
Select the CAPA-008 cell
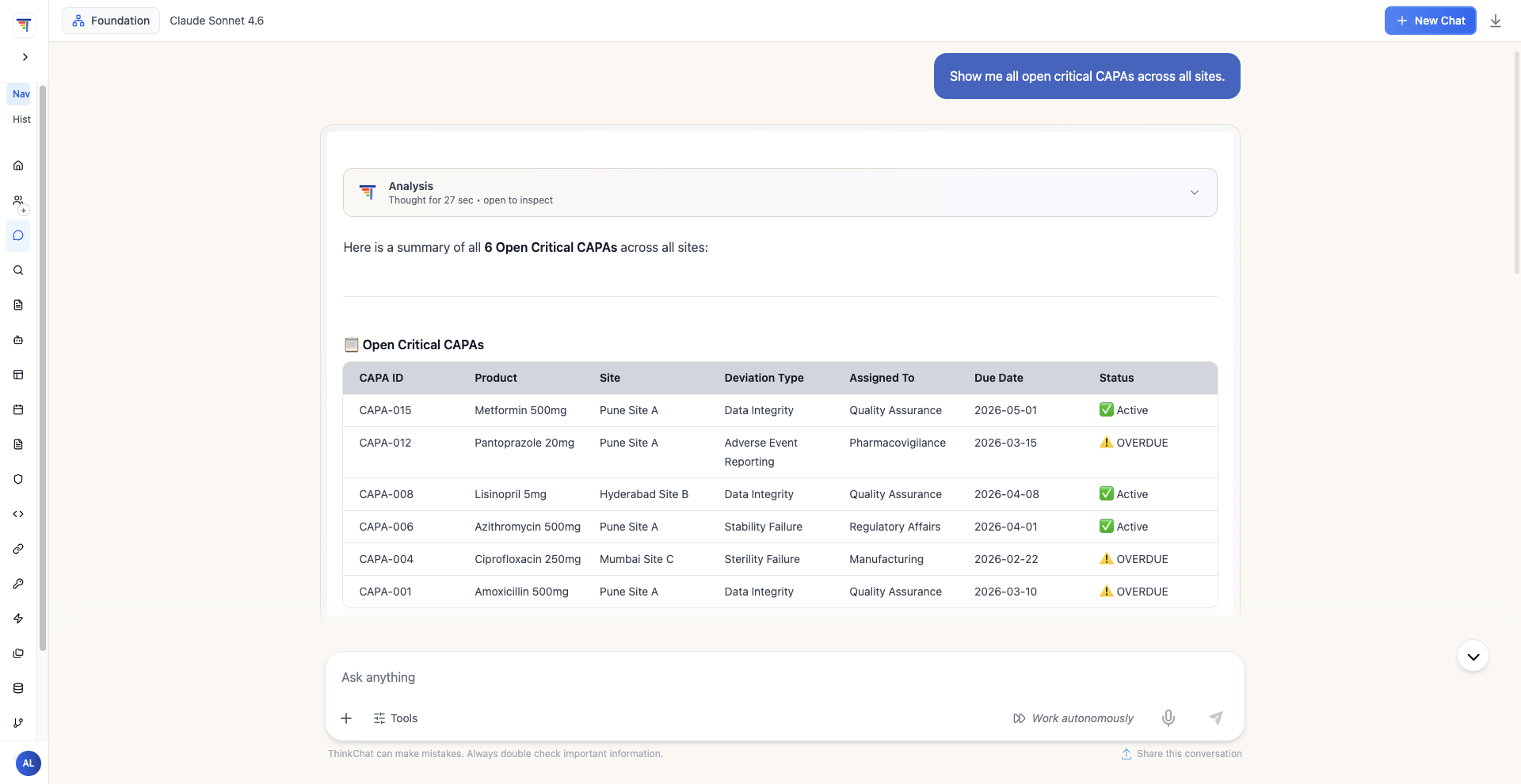pyautogui.click(x=386, y=494)
